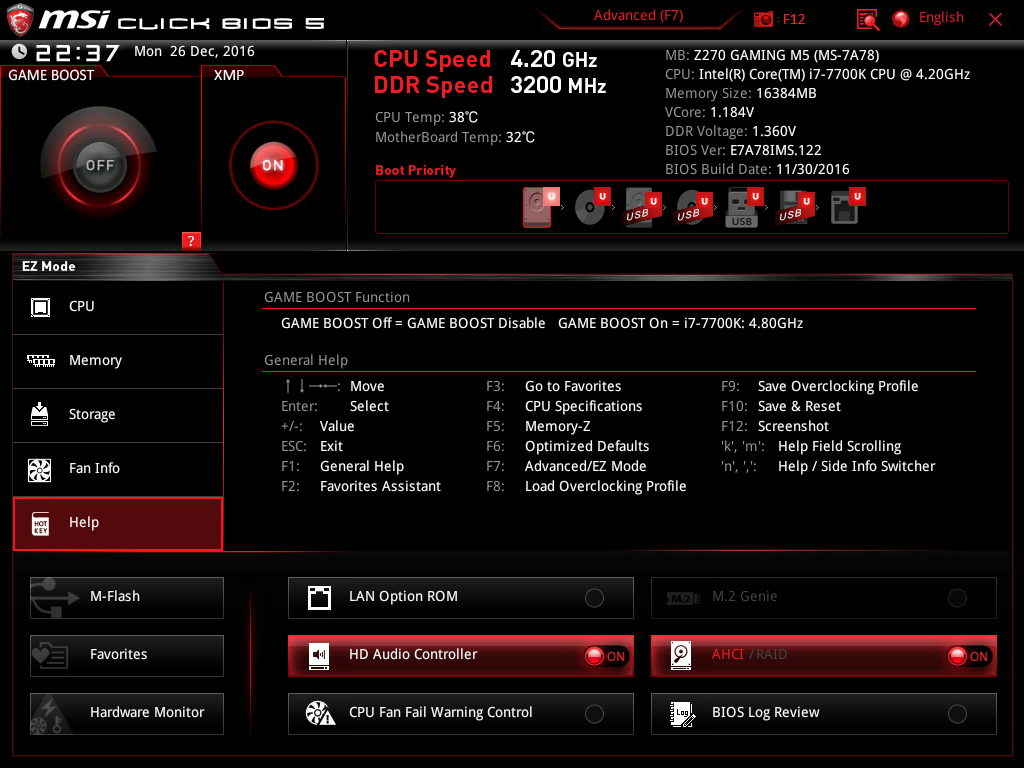Open the CPU section in EZ Mode
Viewport: 1024px width, 768px height.
point(118,307)
